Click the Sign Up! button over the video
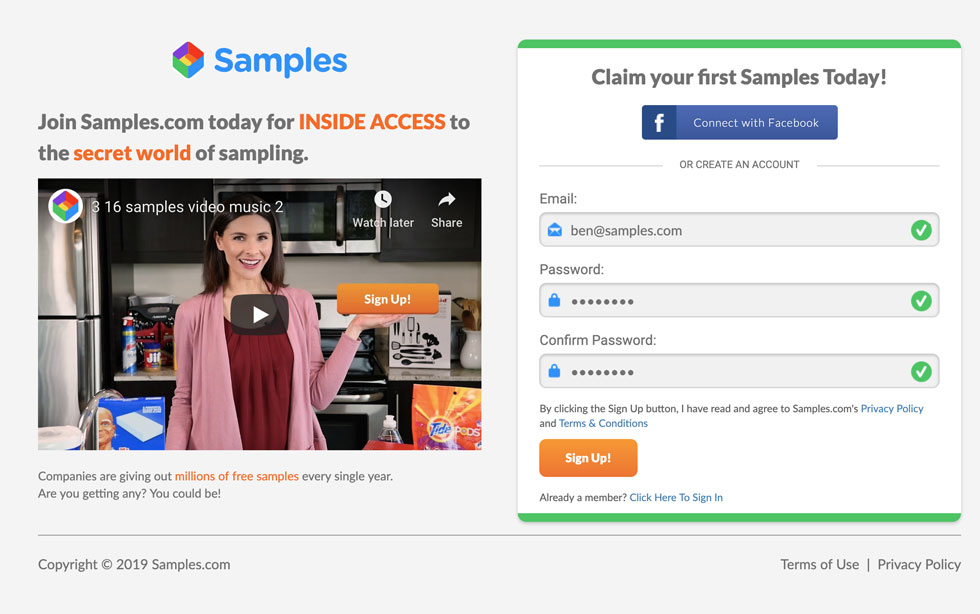980x614 pixels. pos(388,299)
